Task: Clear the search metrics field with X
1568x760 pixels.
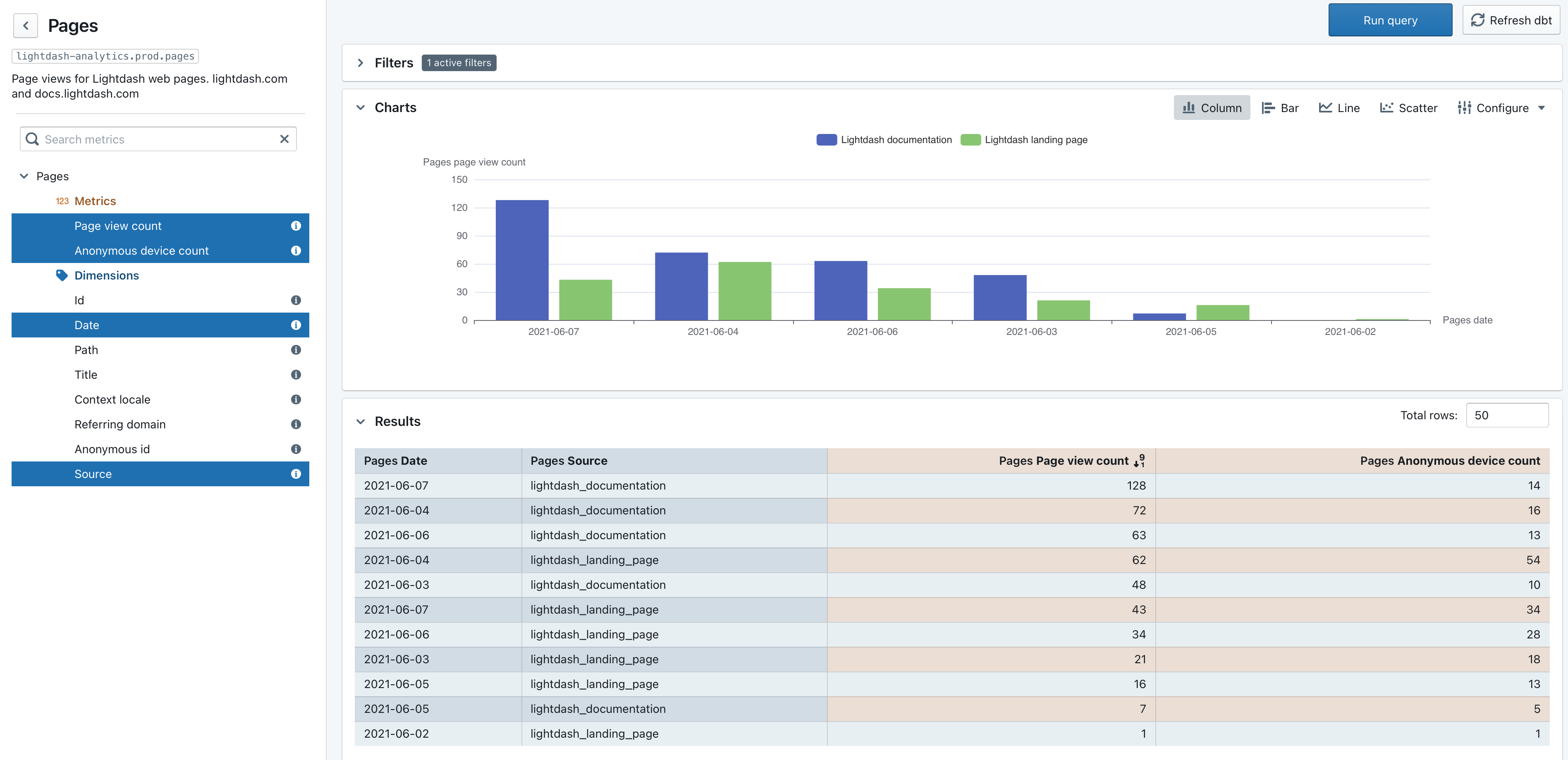Action: tap(284, 139)
